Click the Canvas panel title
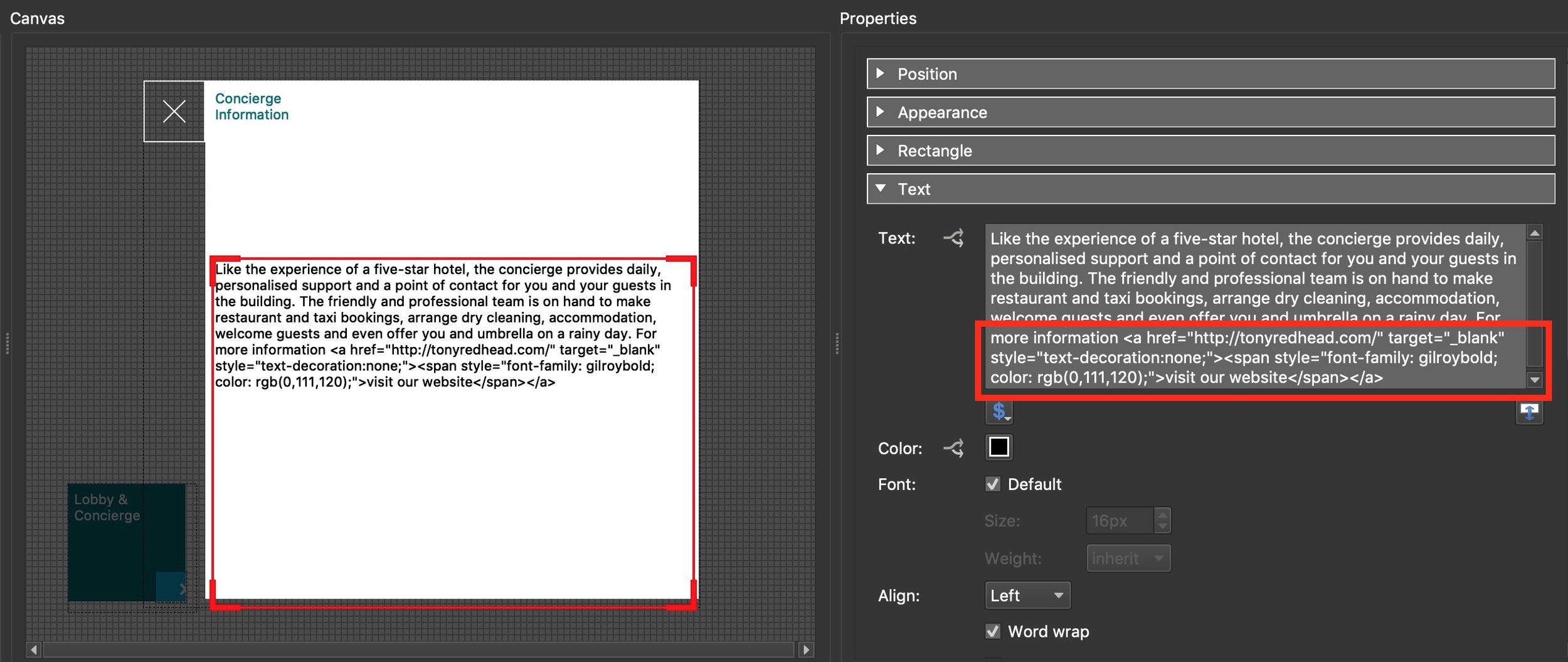 coord(37,18)
